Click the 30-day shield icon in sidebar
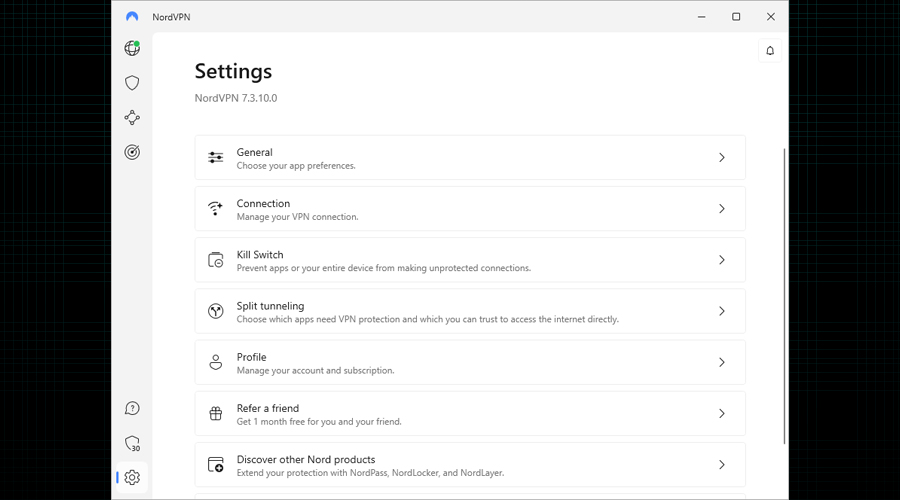 [x=132, y=443]
